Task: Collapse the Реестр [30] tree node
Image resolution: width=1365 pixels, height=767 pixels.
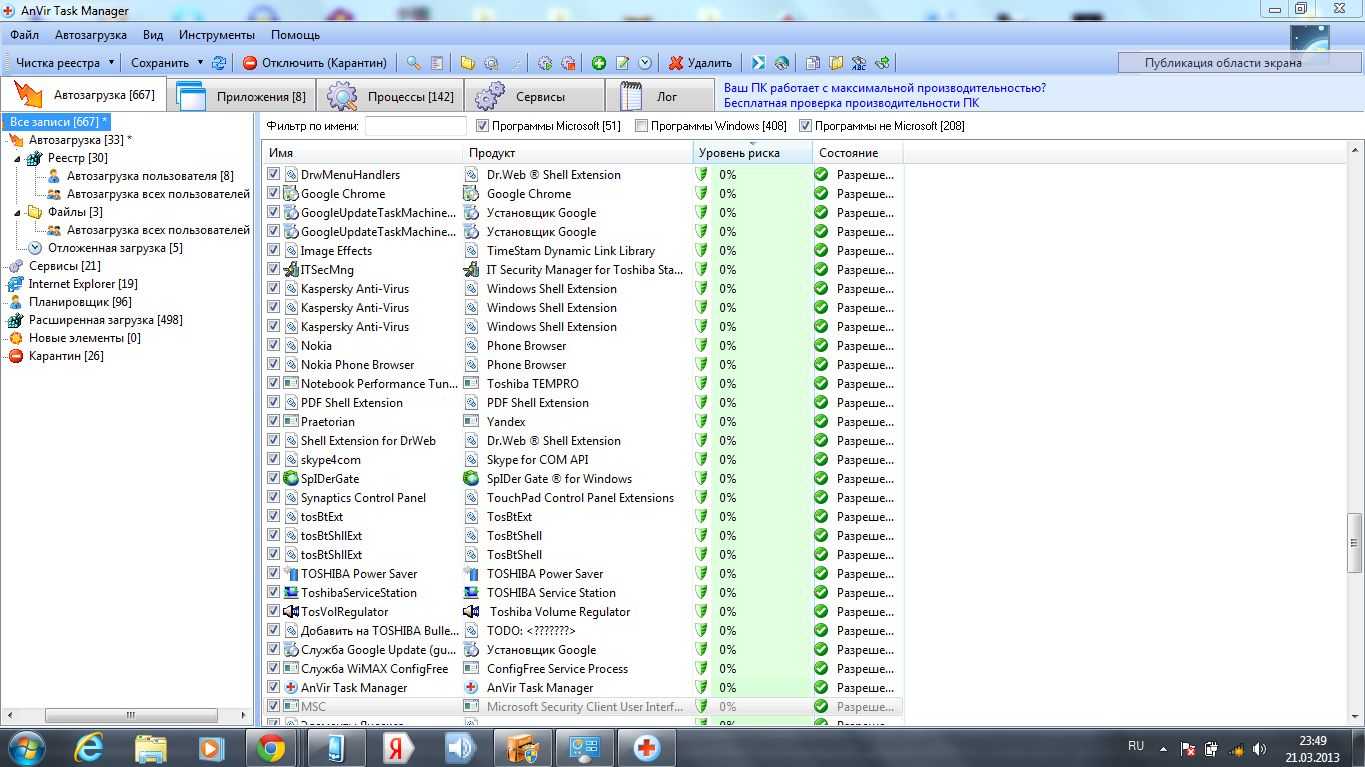Action: 17,158
